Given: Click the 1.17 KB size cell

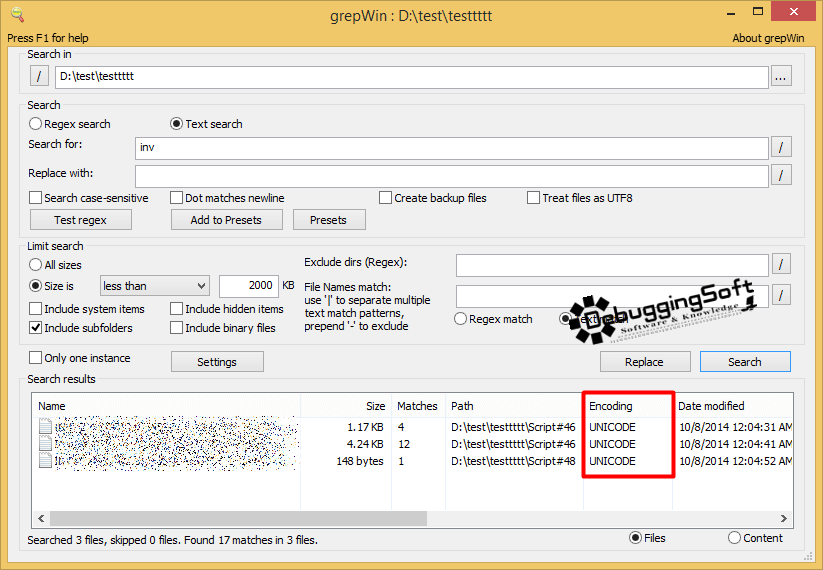Looking at the screenshot, I should (365, 427).
